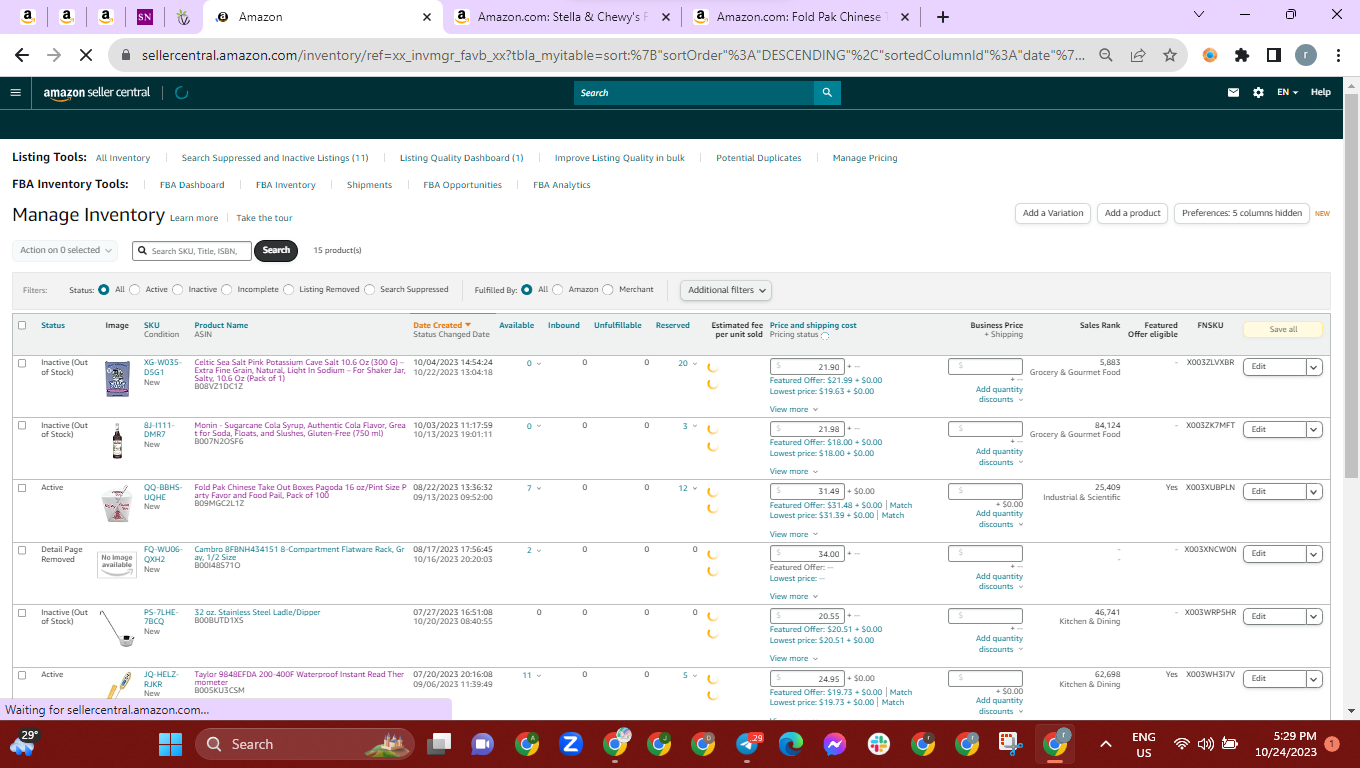1360x768 pixels.
Task: Open the Manage Pricing link
Action: point(865,158)
